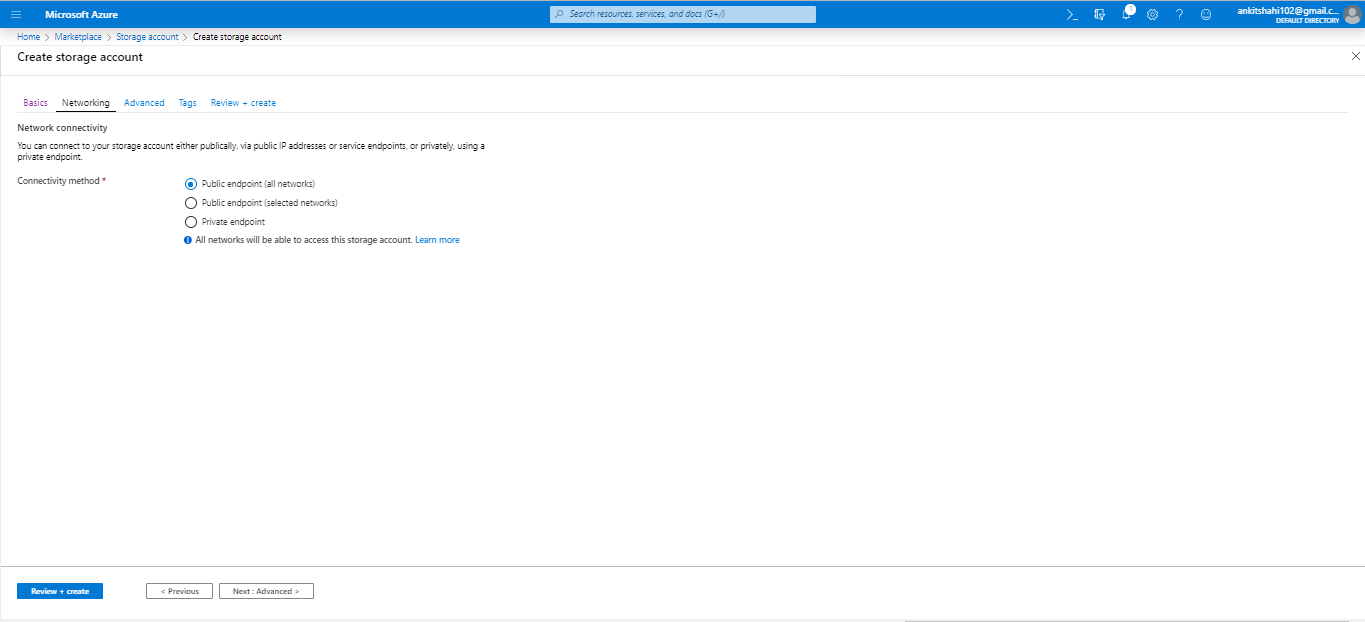Click the resource search bar

point(681,13)
